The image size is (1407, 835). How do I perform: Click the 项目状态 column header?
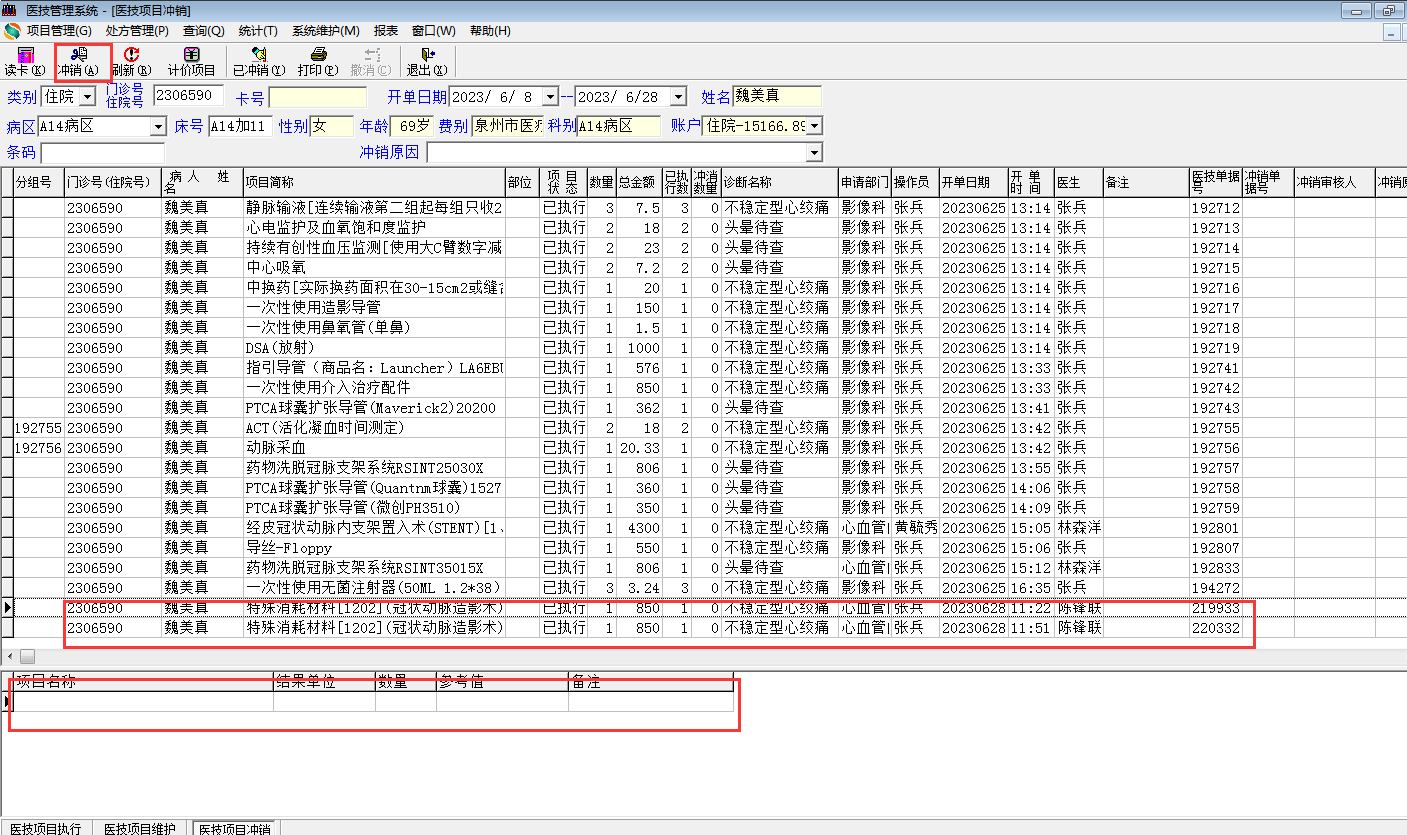563,183
